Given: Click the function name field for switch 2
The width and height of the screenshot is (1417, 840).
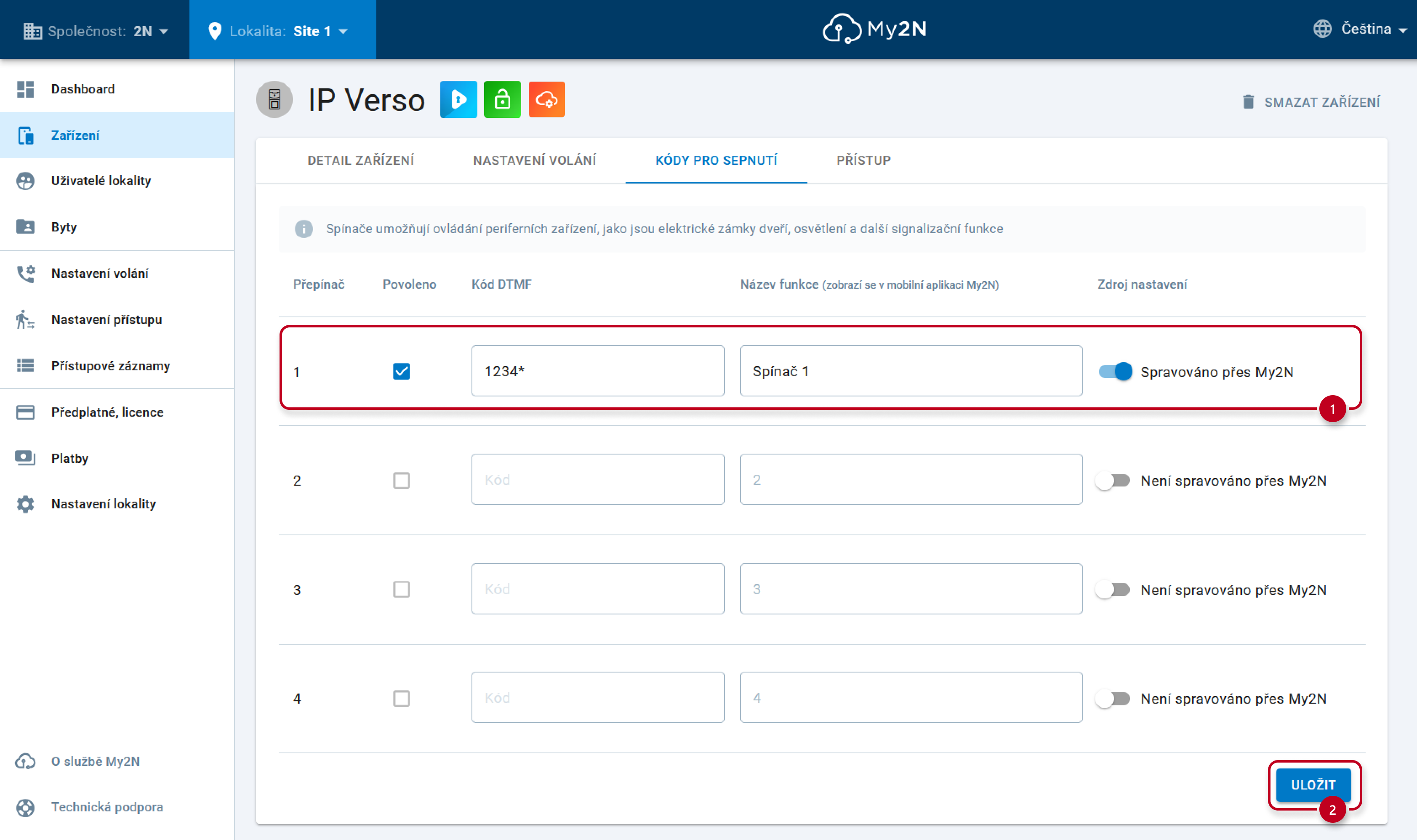Looking at the screenshot, I should coord(911,480).
